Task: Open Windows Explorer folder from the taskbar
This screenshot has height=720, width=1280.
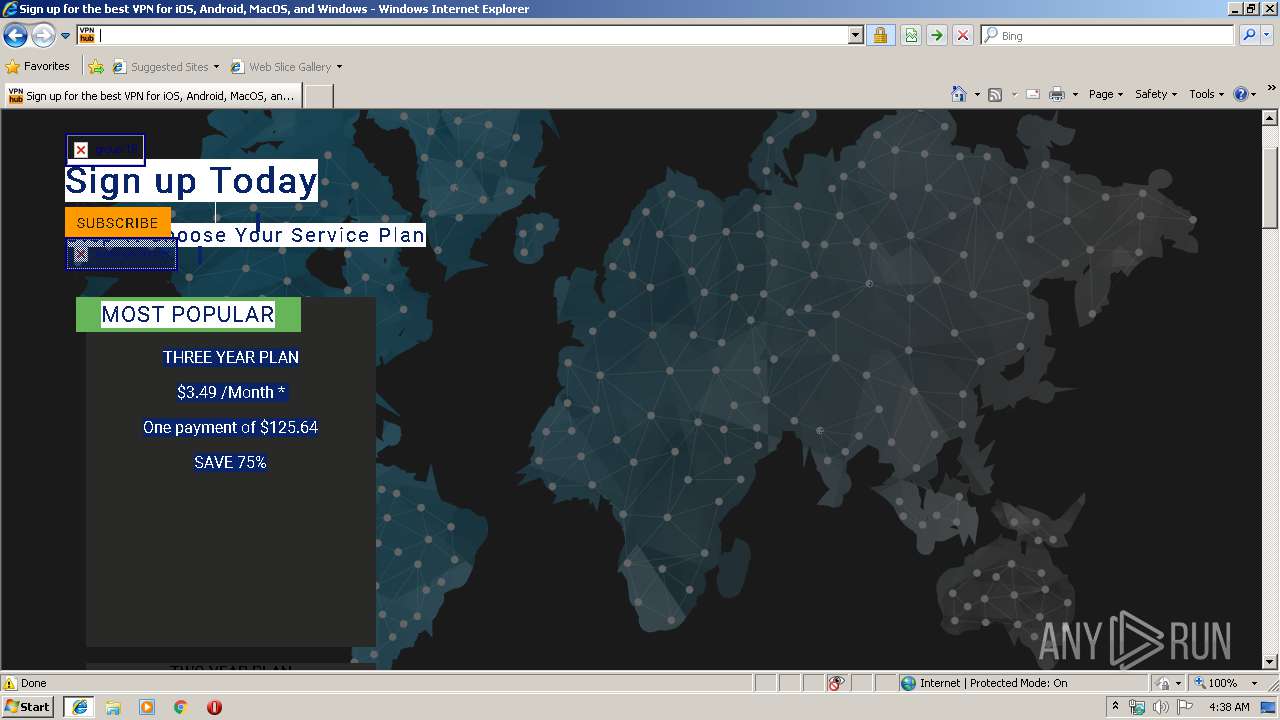Action: 113,707
